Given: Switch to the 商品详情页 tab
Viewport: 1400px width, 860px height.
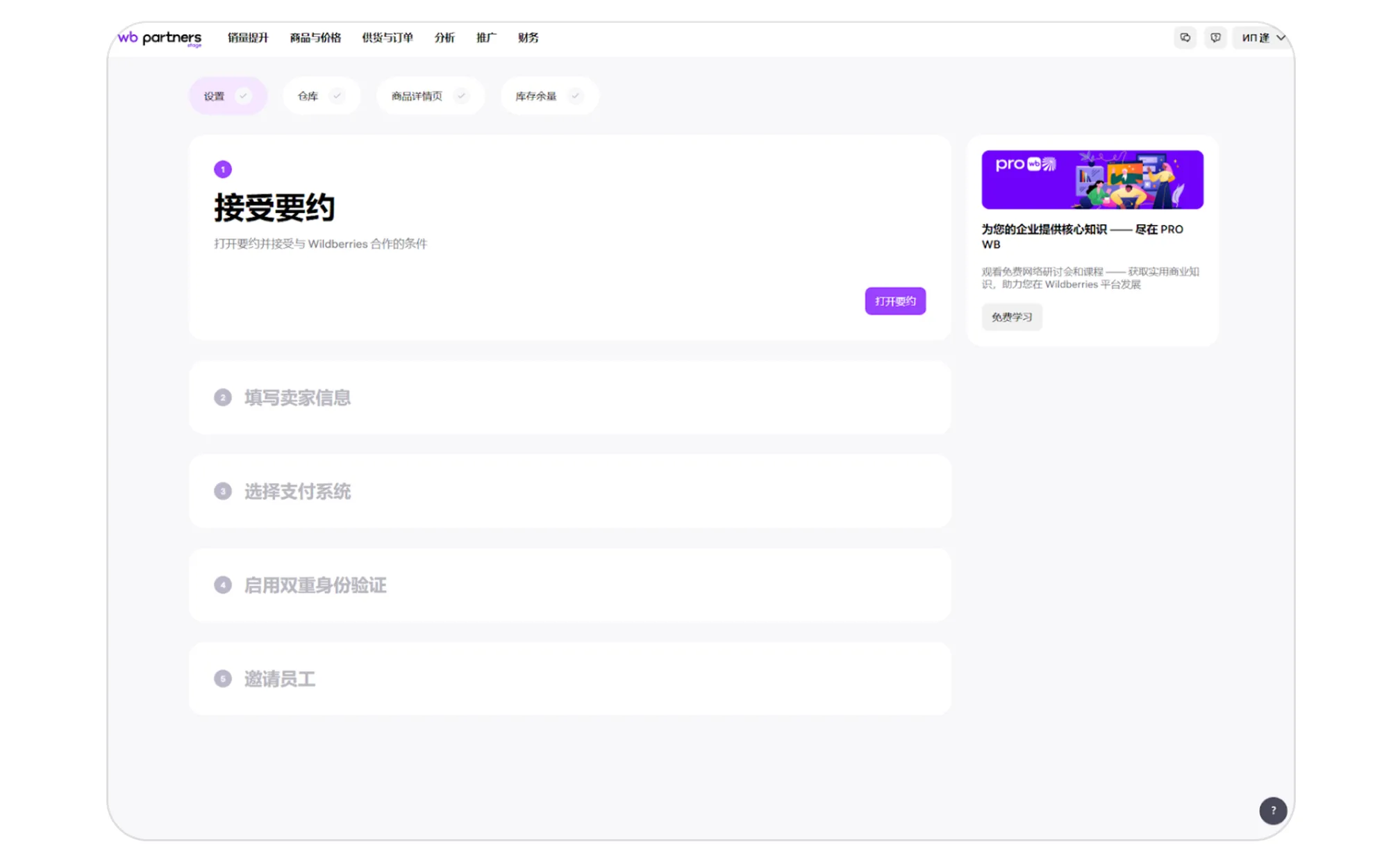Looking at the screenshot, I should pos(417,96).
